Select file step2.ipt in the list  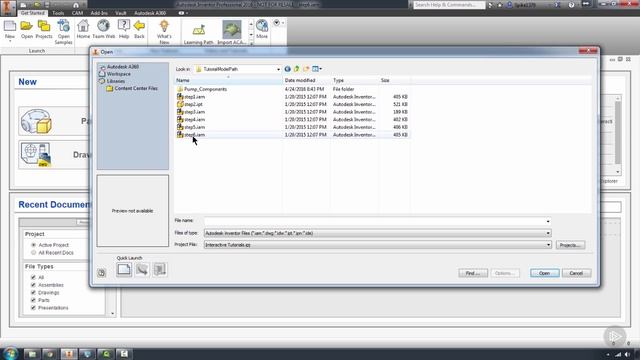193,104
